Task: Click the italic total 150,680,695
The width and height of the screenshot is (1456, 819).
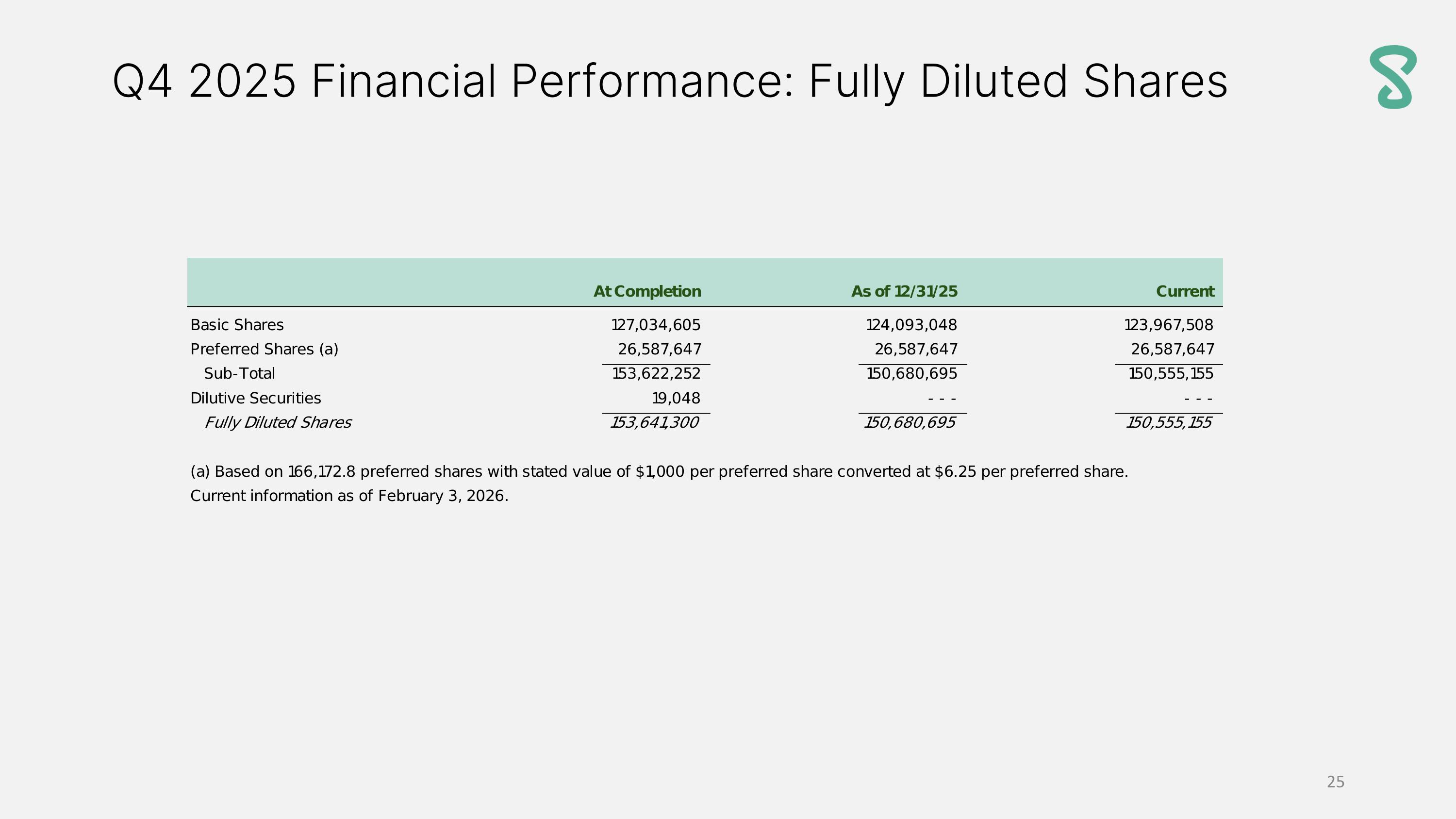Action: pyautogui.click(x=910, y=423)
